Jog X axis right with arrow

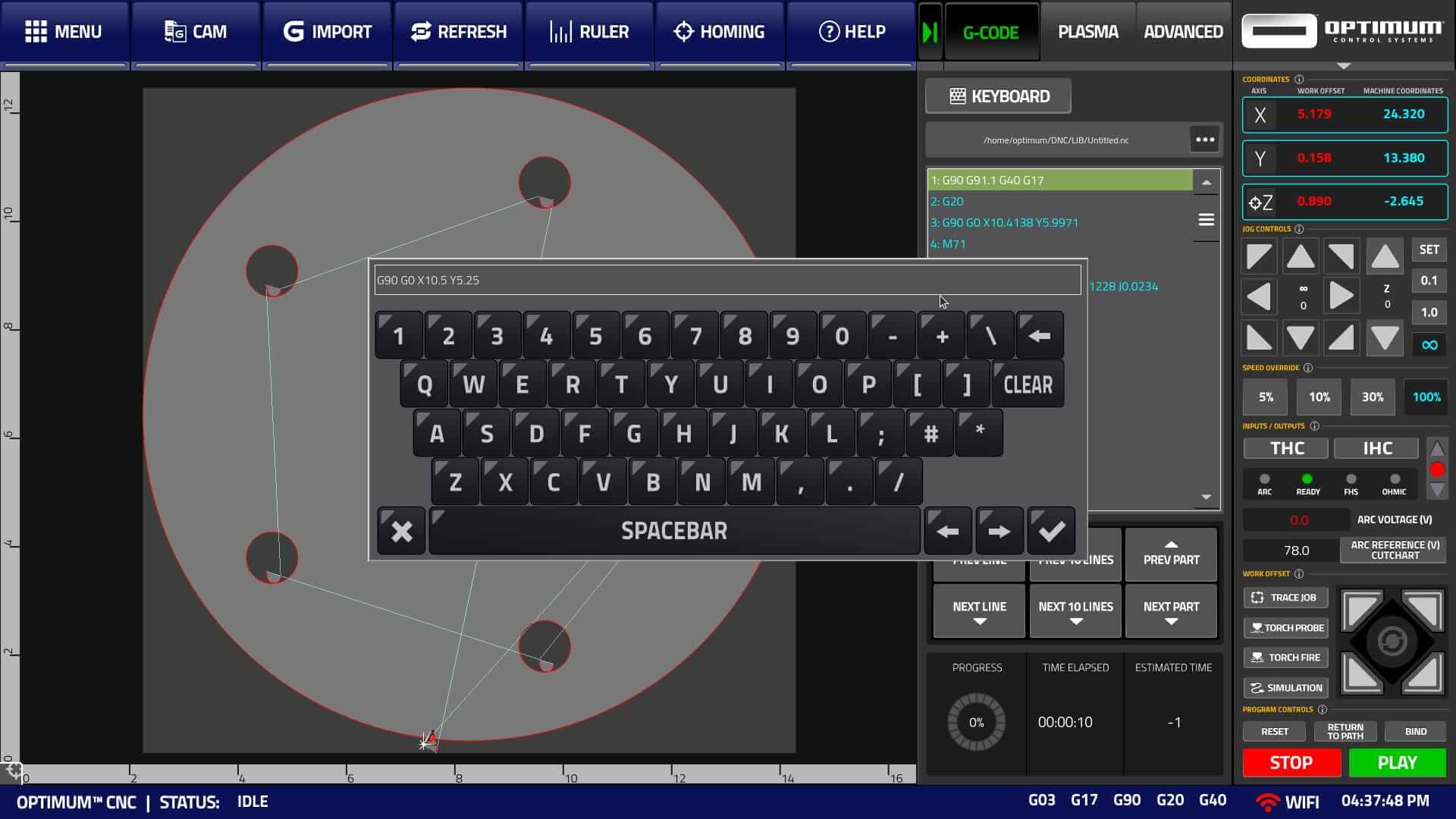tap(1341, 295)
